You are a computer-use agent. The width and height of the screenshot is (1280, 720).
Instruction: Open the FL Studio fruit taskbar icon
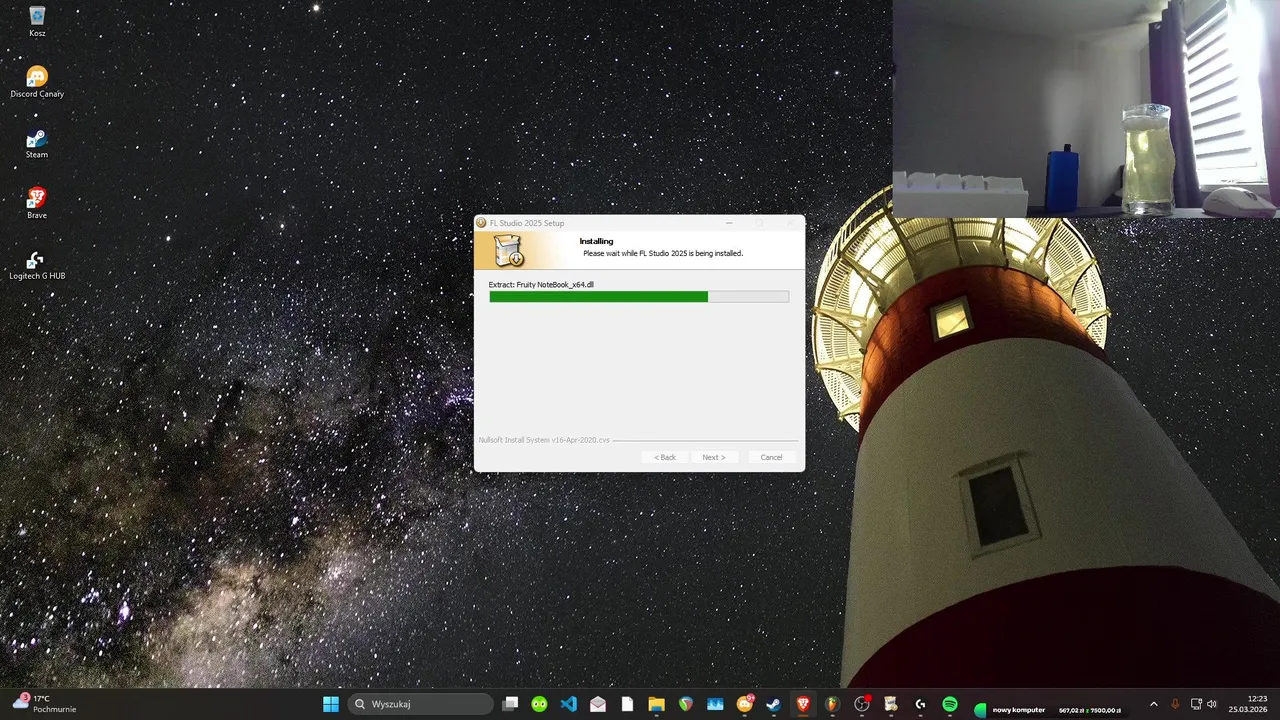click(x=832, y=704)
